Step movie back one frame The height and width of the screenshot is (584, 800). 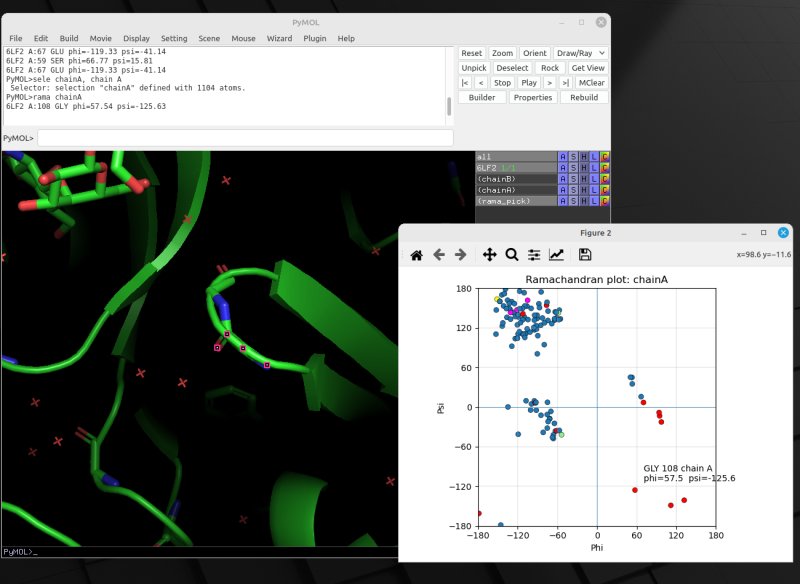tap(481, 83)
